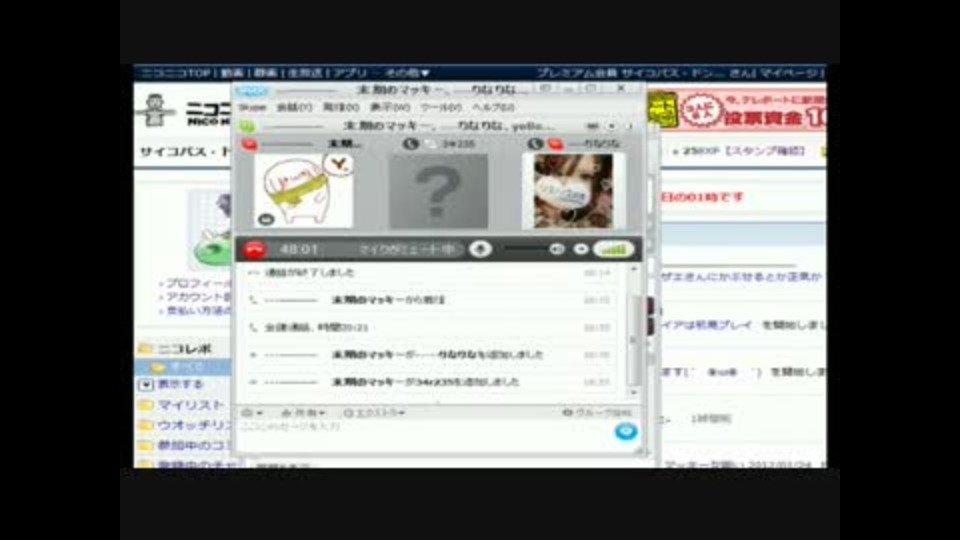Screen dimensions: 960x540
Task: Unmute the microphone in the Skype call bar
Action: coord(481,249)
